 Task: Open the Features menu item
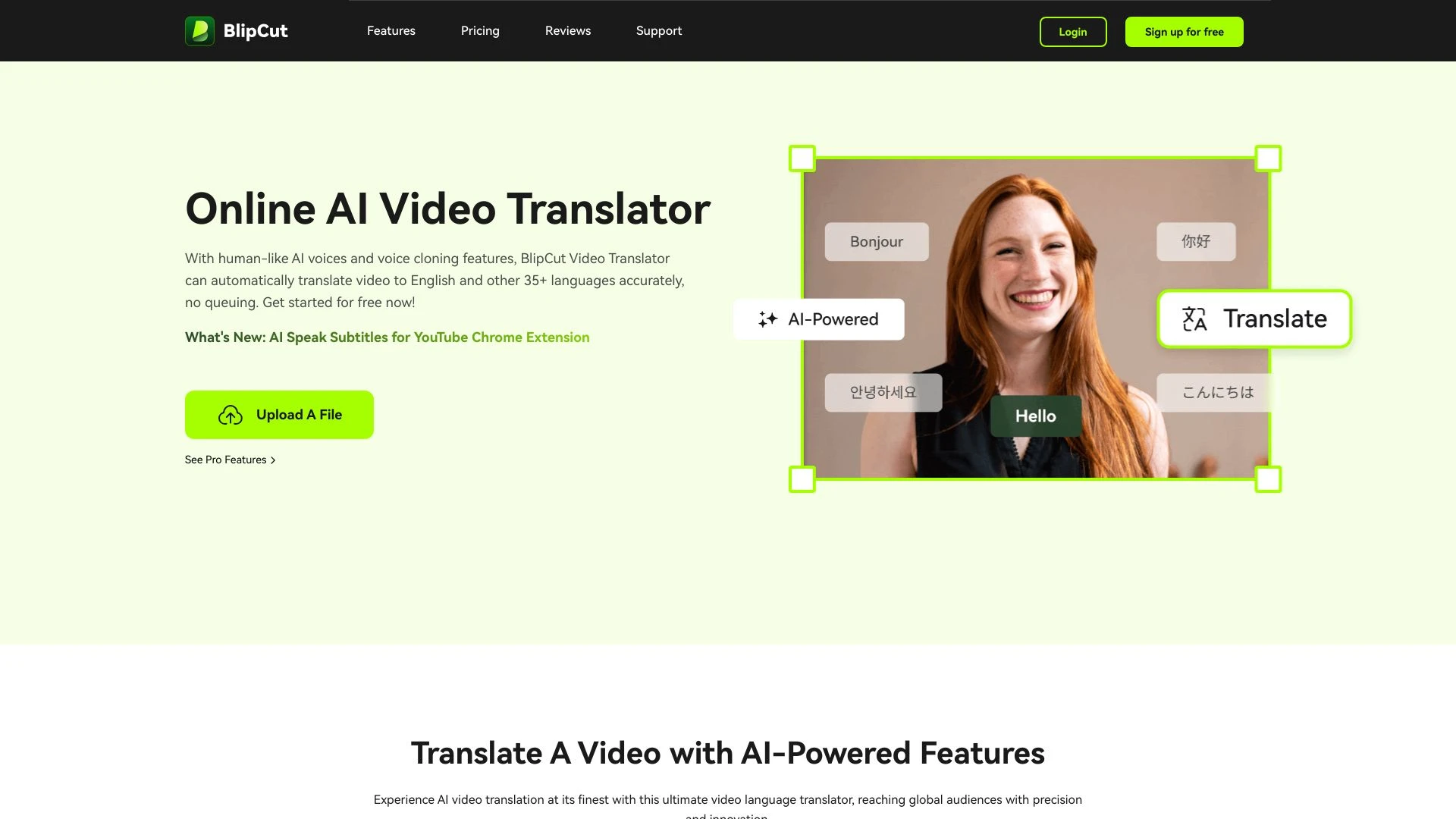click(391, 31)
